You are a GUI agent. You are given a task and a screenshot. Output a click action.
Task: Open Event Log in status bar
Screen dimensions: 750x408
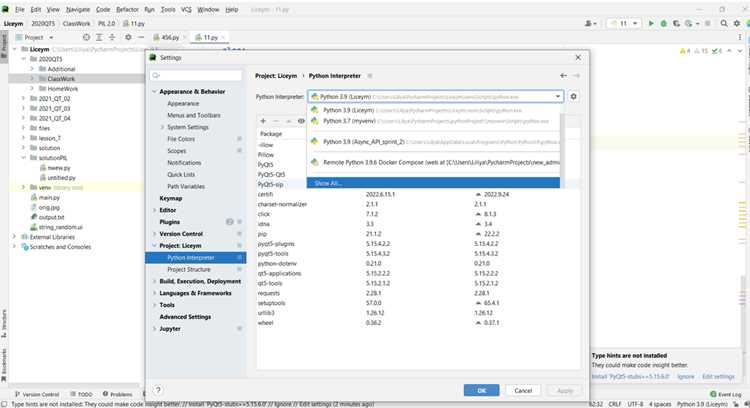[726, 394]
